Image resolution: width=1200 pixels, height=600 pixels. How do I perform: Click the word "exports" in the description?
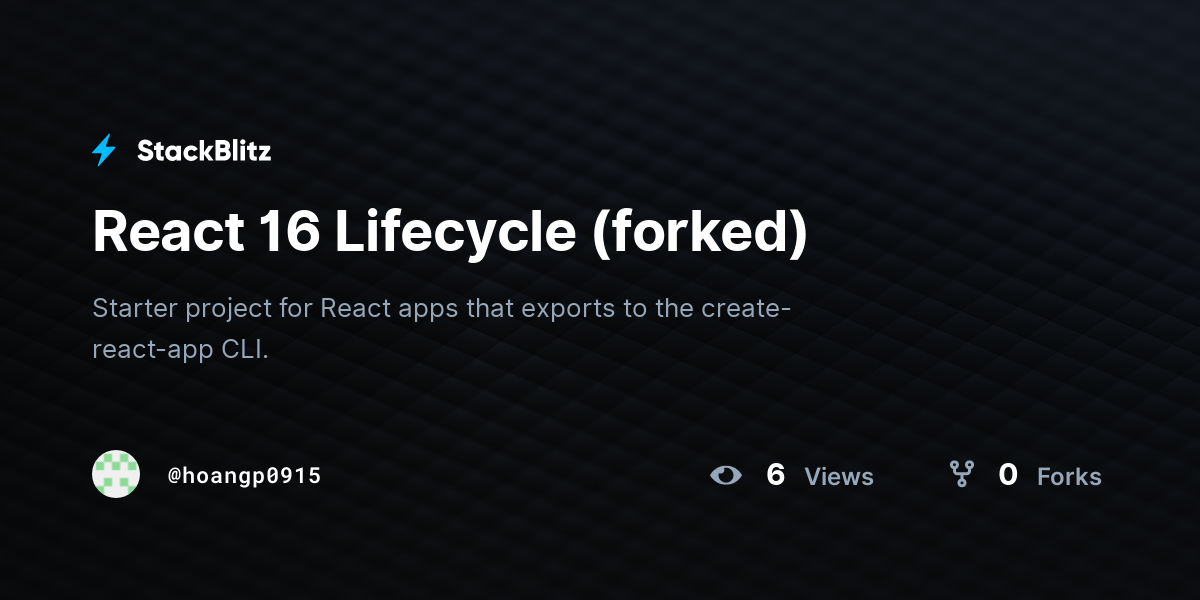pyautogui.click(x=568, y=309)
